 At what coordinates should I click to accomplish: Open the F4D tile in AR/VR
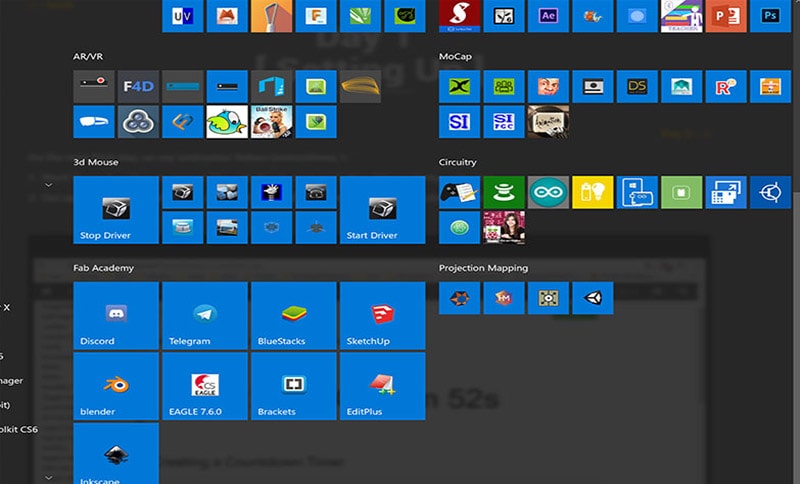[x=138, y=87]
